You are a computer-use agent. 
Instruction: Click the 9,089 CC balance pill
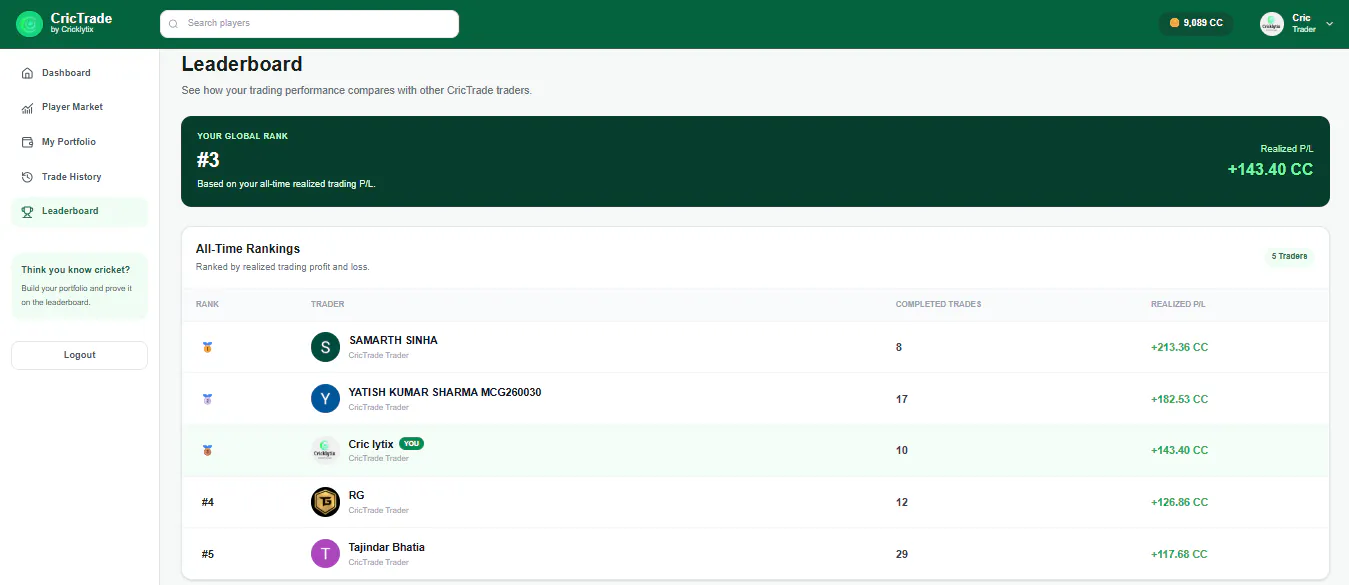coord(1196,23)
